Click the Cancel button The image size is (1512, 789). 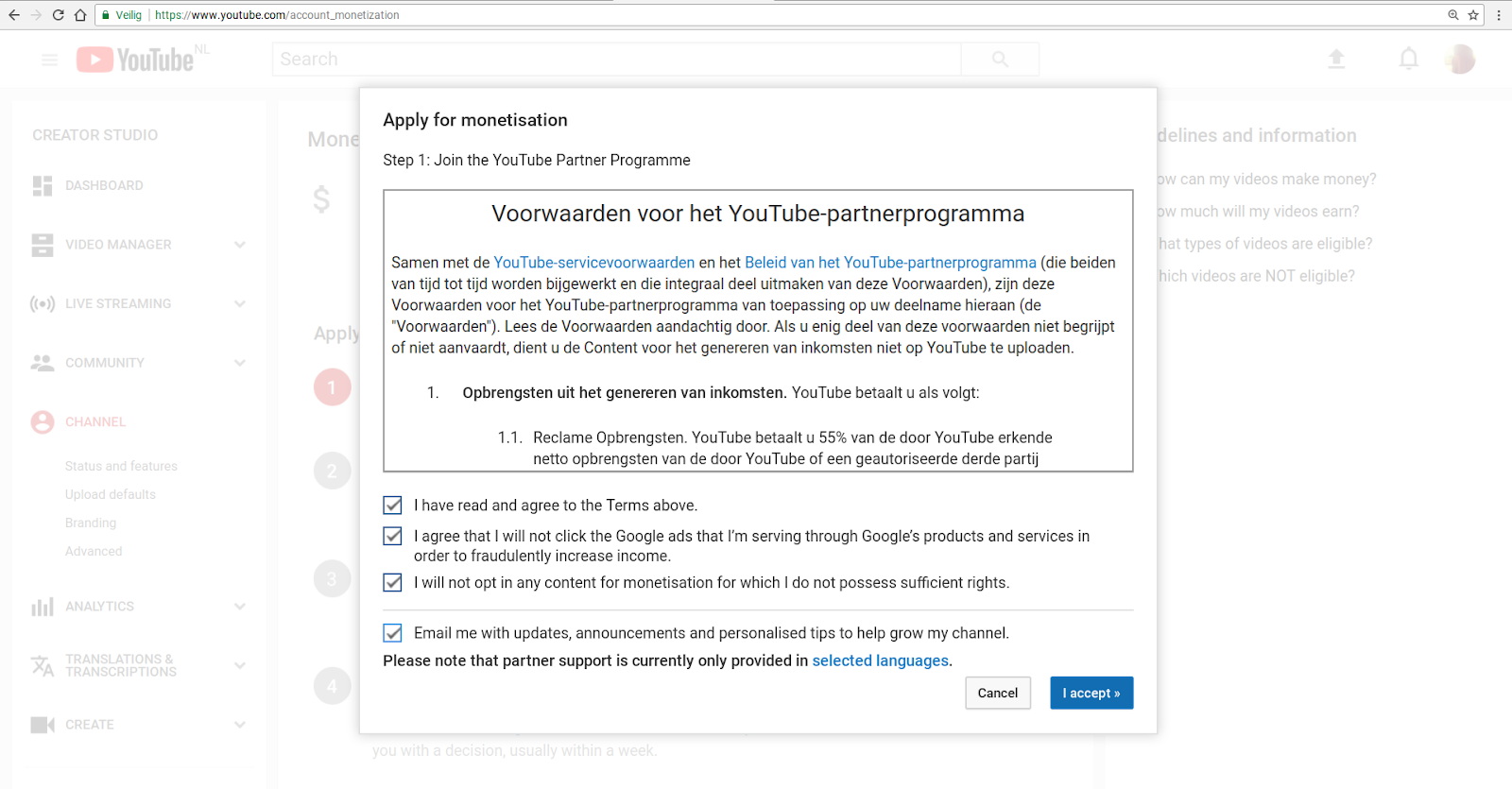998,693
